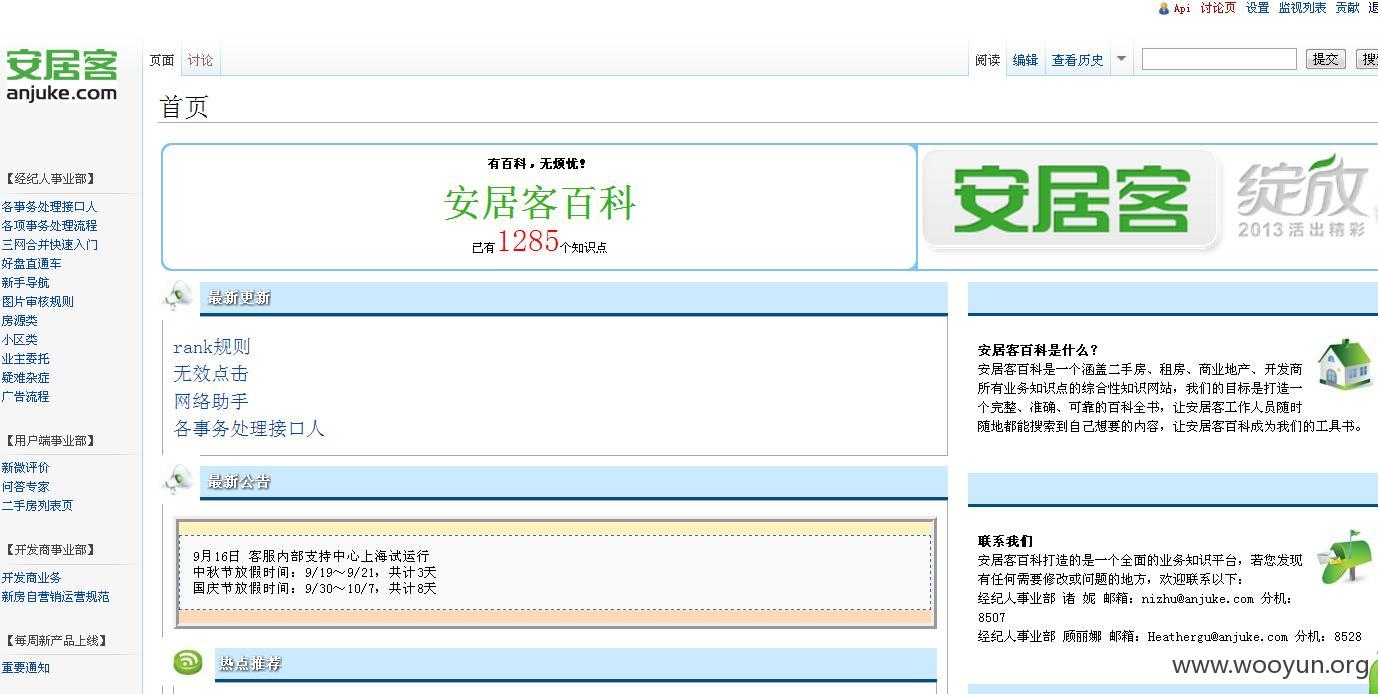Click the nizhu@anjuke.com email text
The height and width of the screenshot is (694, 1378).
click(1197, 599)
